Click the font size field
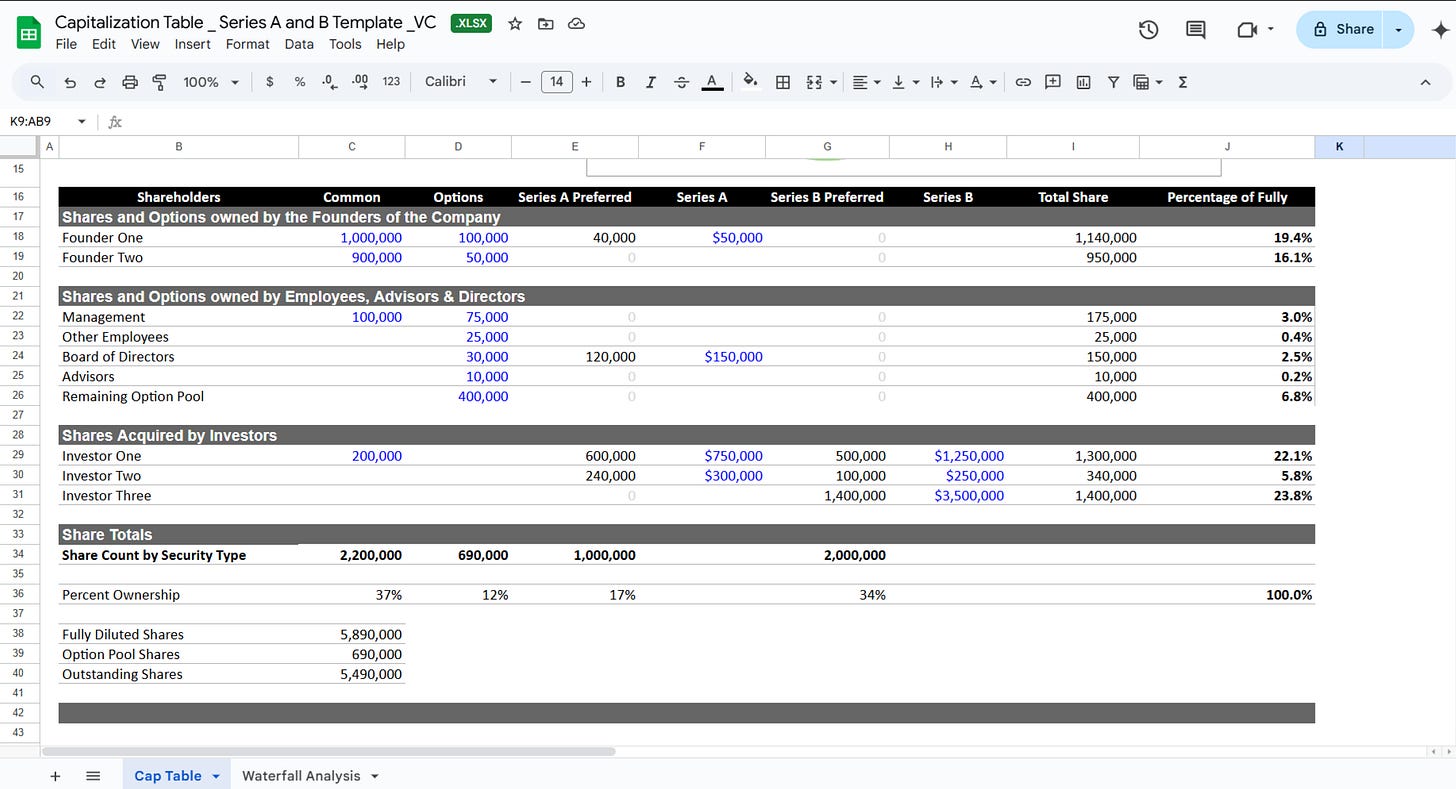 coord(557,82)
